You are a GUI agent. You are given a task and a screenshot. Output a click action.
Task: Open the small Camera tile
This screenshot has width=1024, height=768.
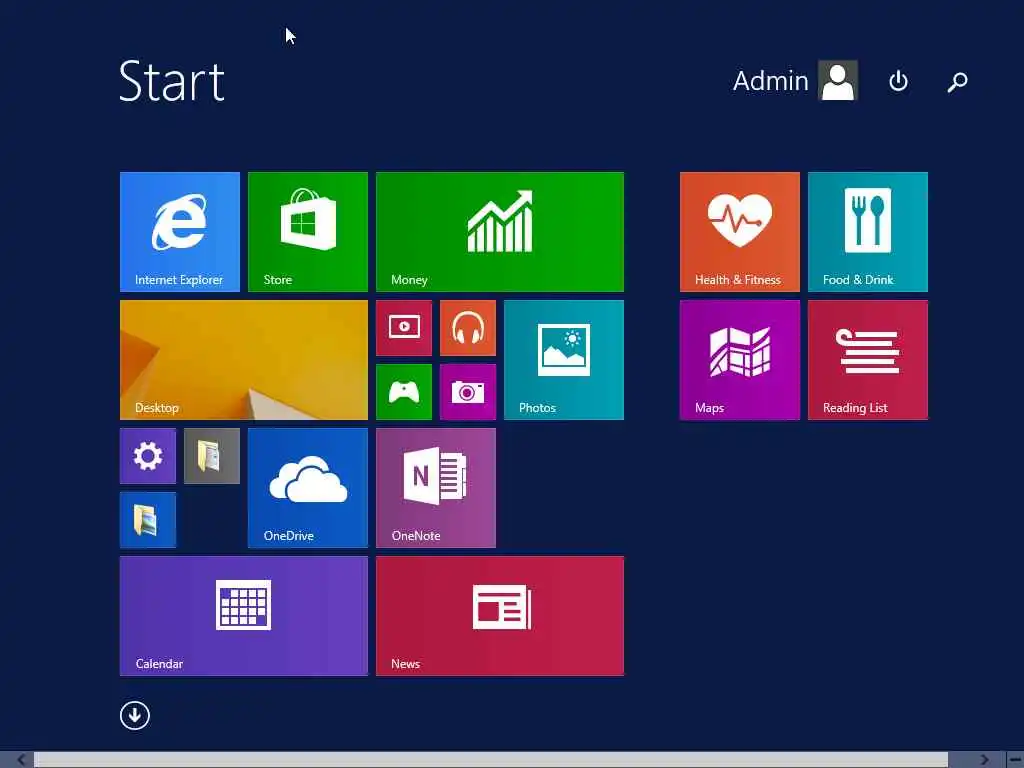(468, 392)
